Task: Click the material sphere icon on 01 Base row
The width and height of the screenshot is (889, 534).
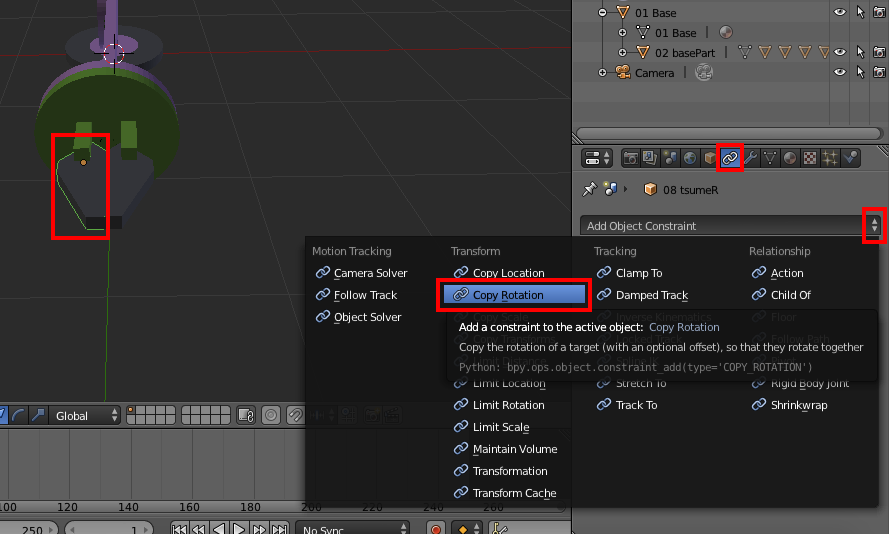Action: 726,32
